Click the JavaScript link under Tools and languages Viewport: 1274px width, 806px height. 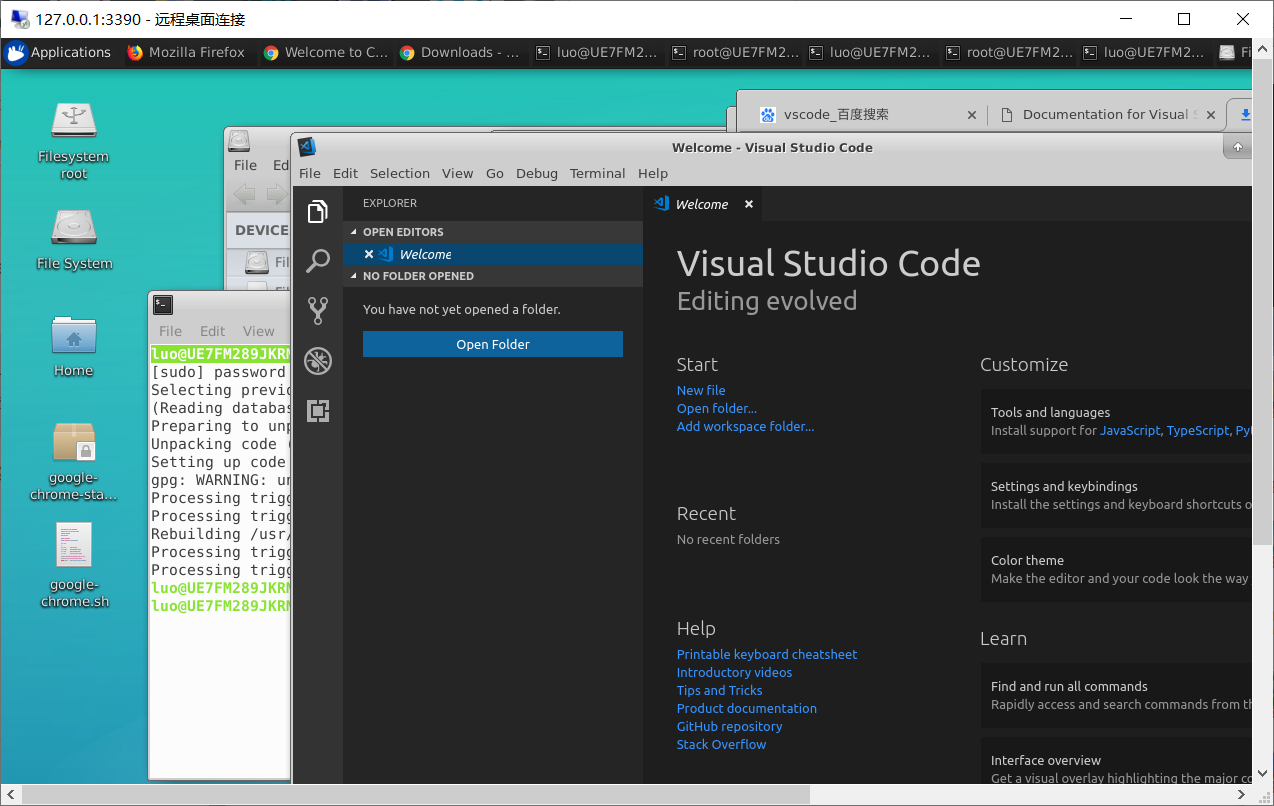[x=1130, y=430]
